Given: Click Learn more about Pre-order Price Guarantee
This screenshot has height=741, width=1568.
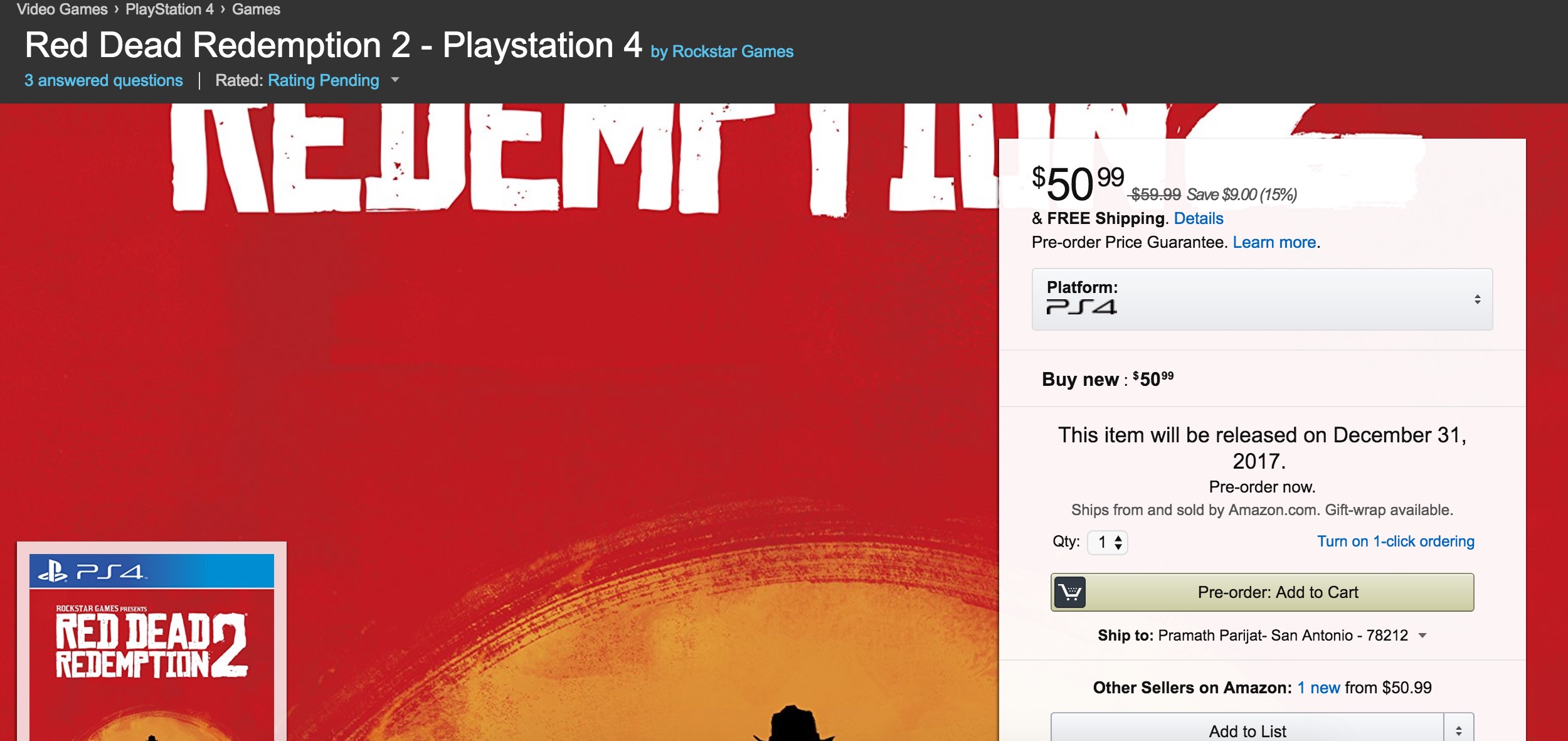Looking at the screenshot, I should click(1274, 242).
